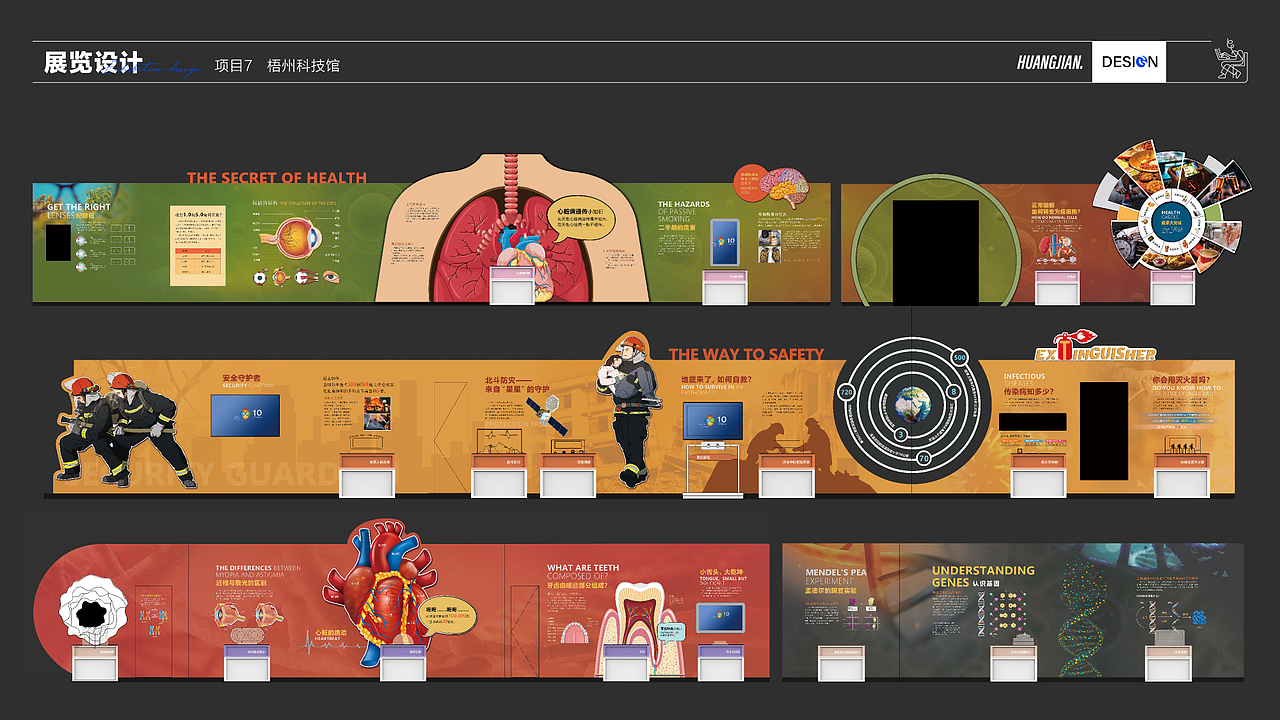Viewport: 1280px width, 720px height.
Task: Click the 720 node on the rings
Action: 844,393
